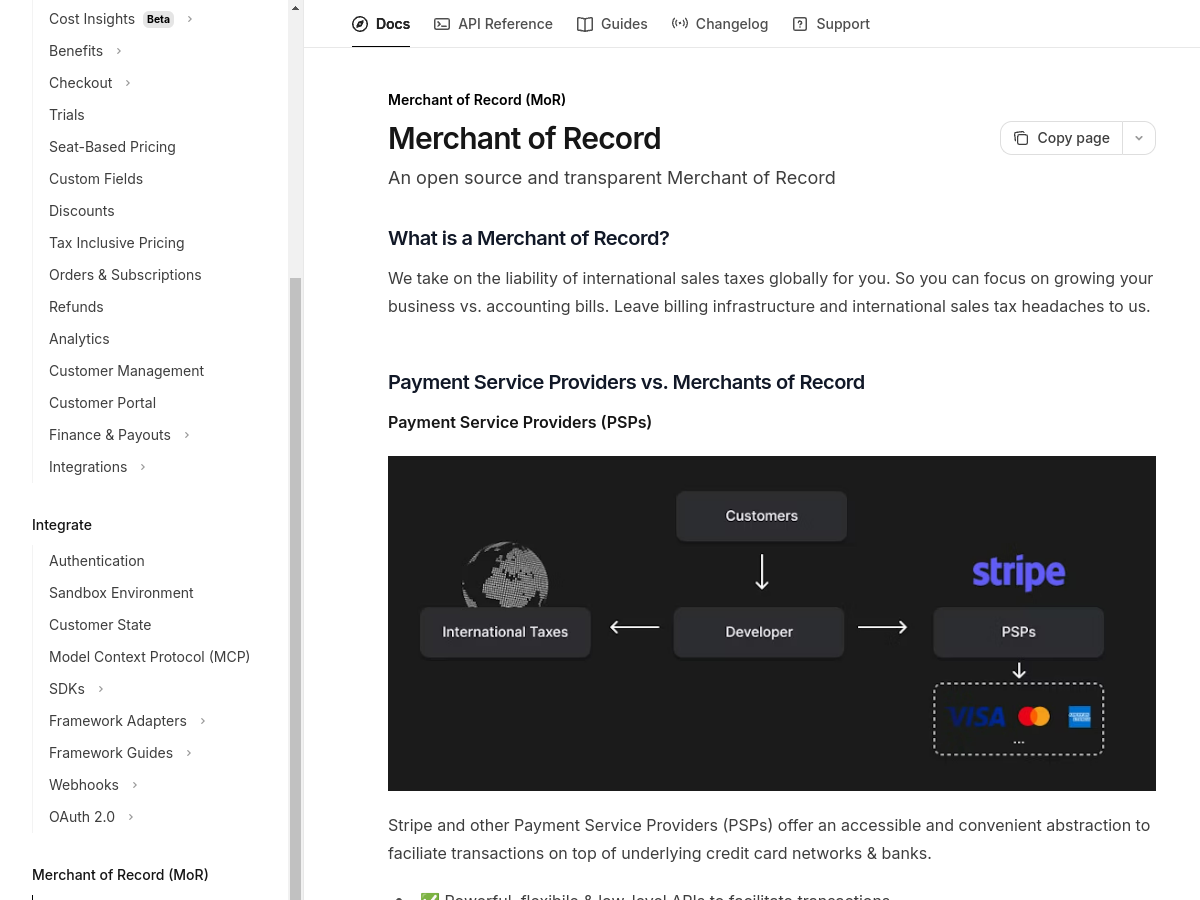
Task: Click the Guides open-book icon
Action: [x=585, y=23]
